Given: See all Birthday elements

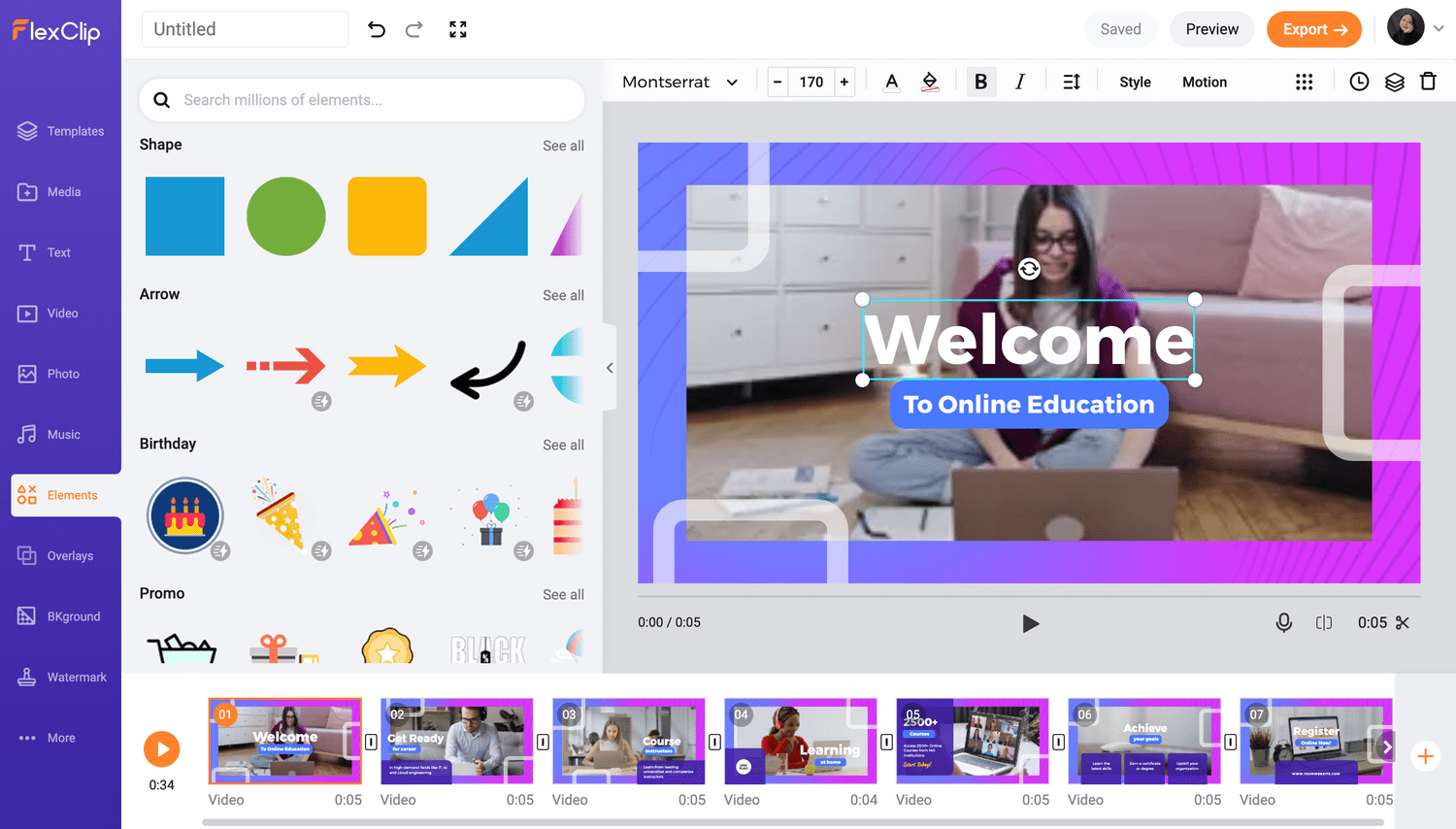Looking at the screenshot, I should [x=563, y=445].
